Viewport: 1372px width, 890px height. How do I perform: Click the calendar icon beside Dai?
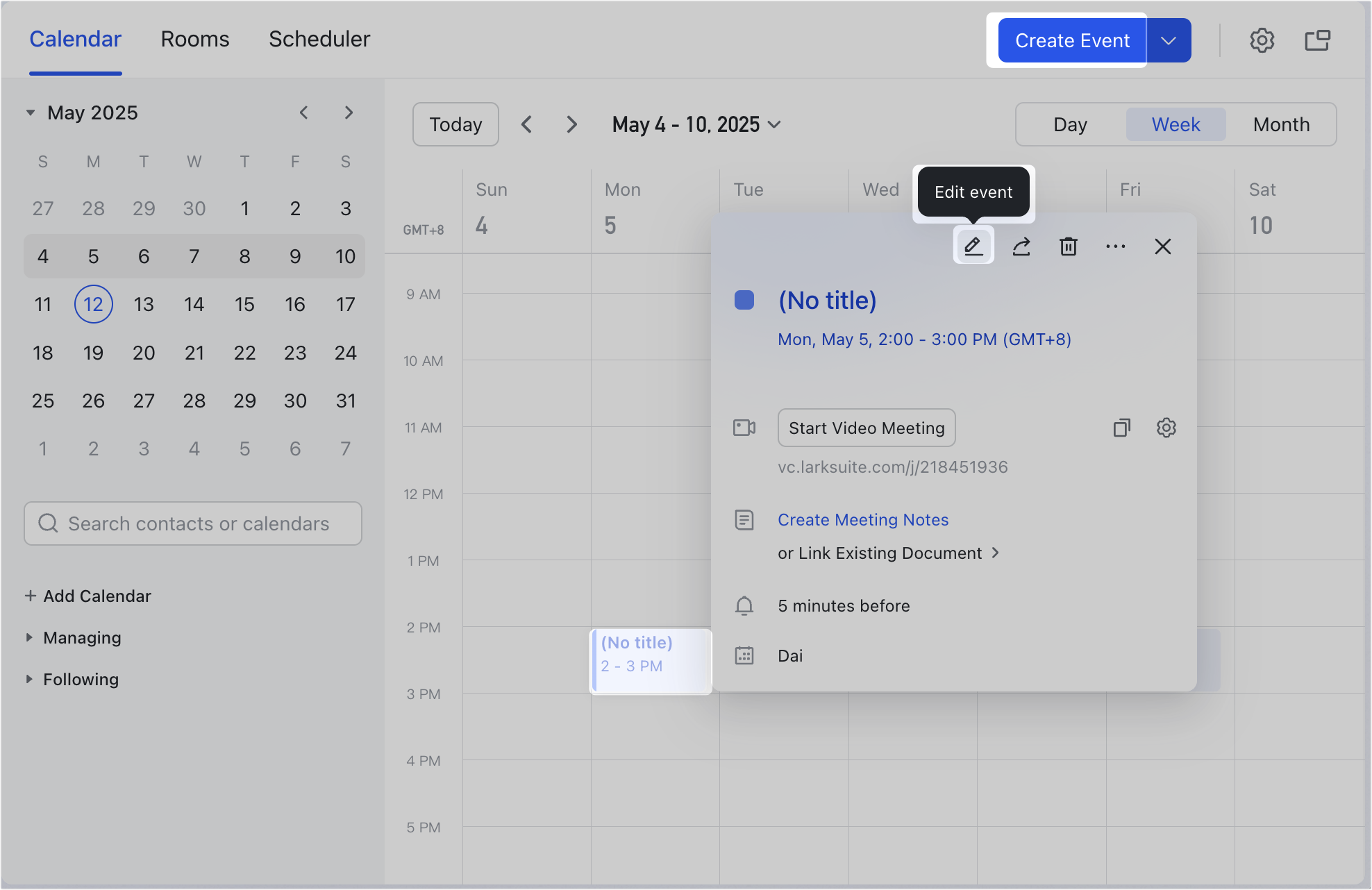[744, 656]
